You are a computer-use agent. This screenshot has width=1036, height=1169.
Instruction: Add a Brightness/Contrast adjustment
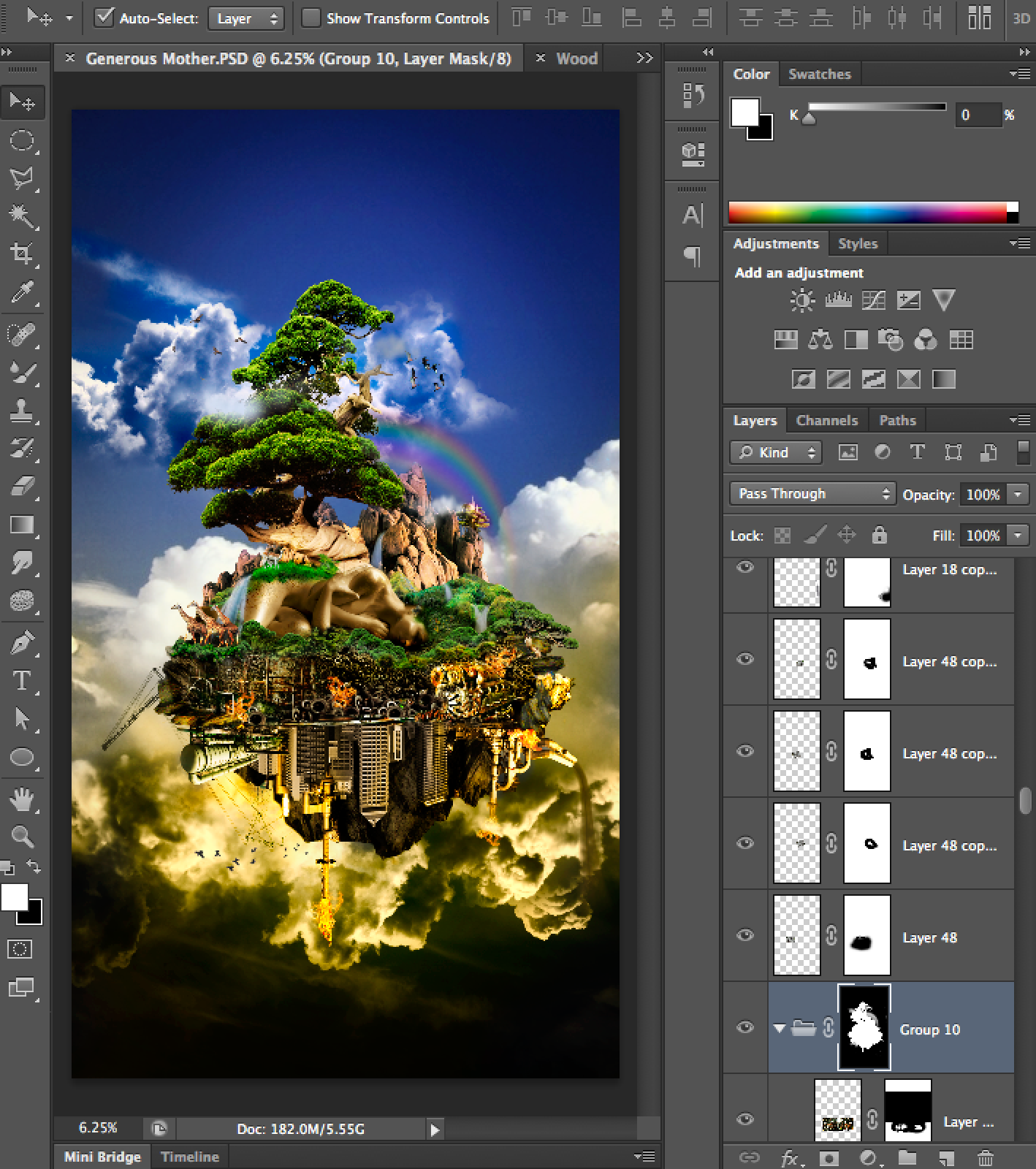801,300
